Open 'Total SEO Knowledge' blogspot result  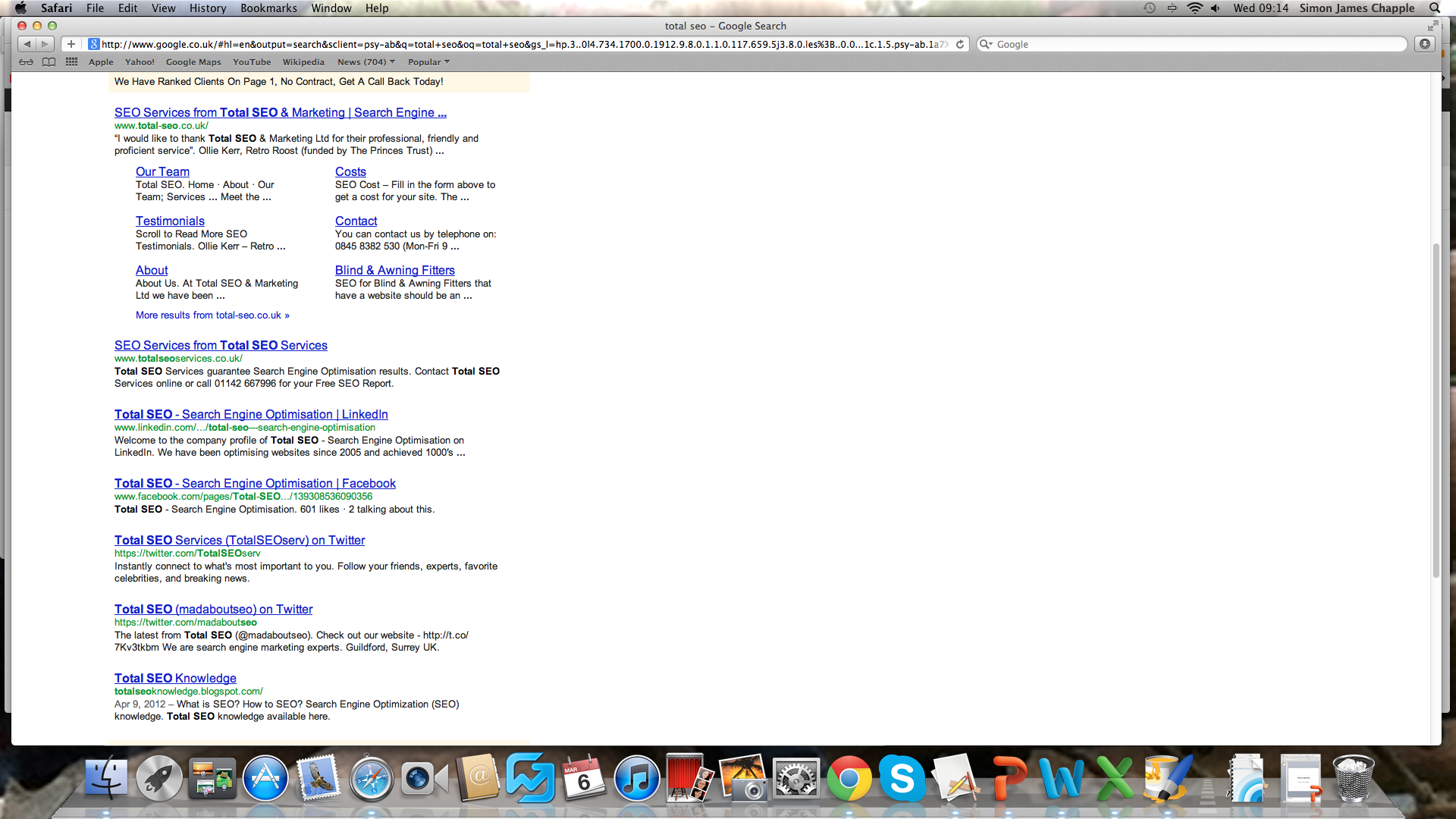click(x=175, y=678)
